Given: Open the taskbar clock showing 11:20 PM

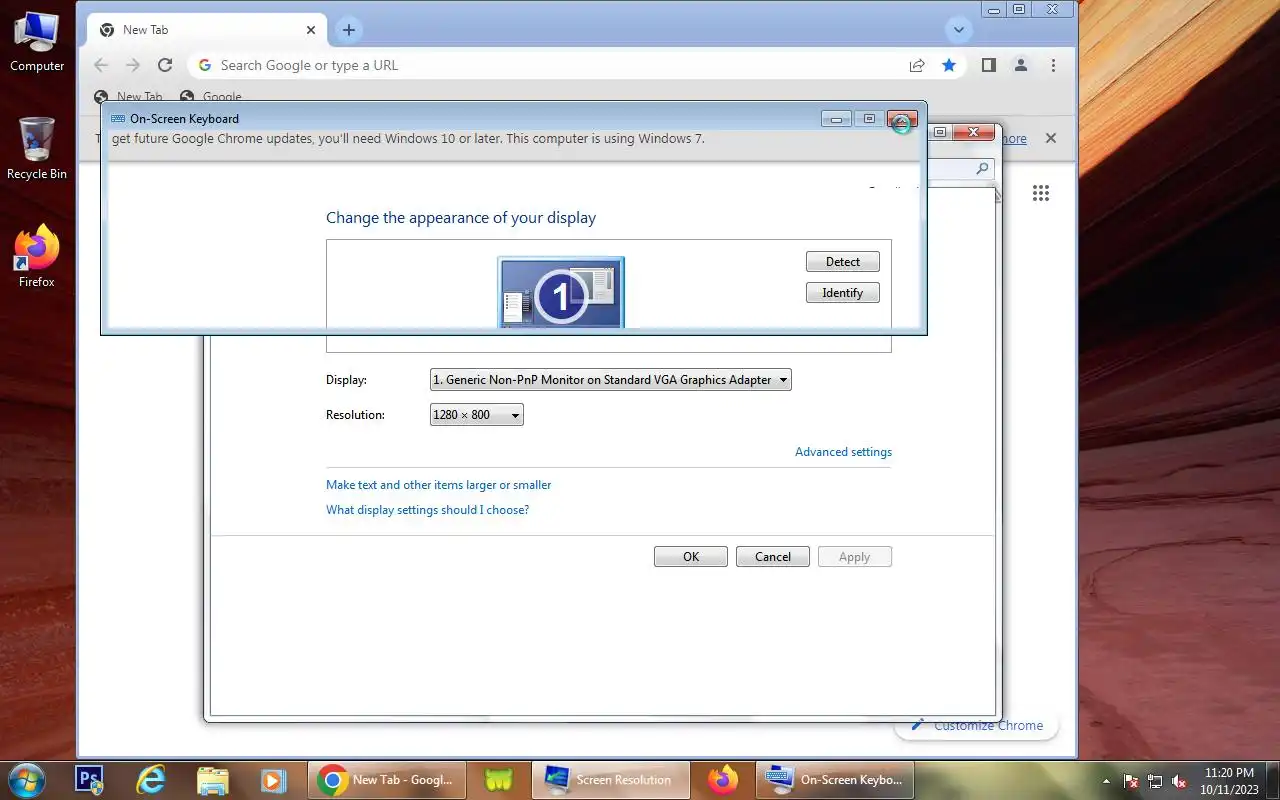Looking at the screenshot, I should tap(1229, 780).
